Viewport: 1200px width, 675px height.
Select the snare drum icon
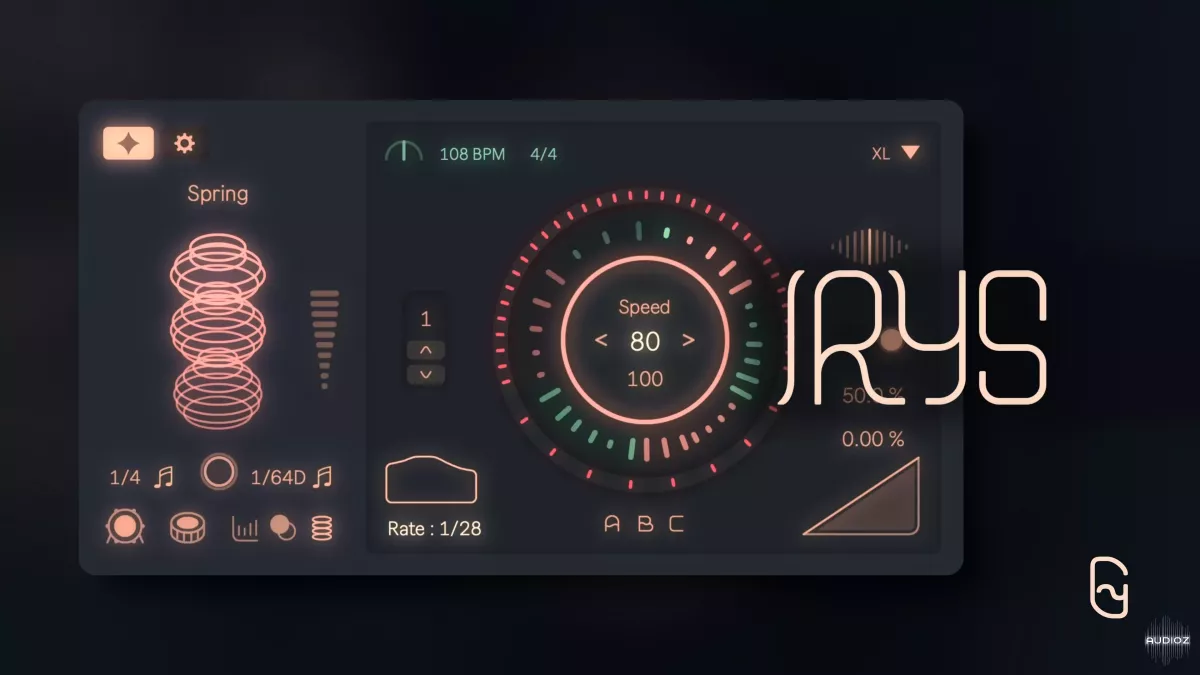187,527
